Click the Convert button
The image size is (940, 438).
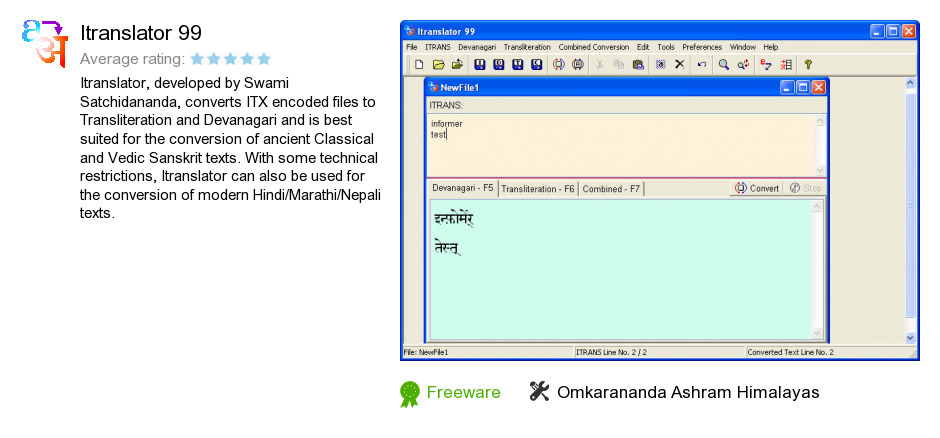click(757, 188)
